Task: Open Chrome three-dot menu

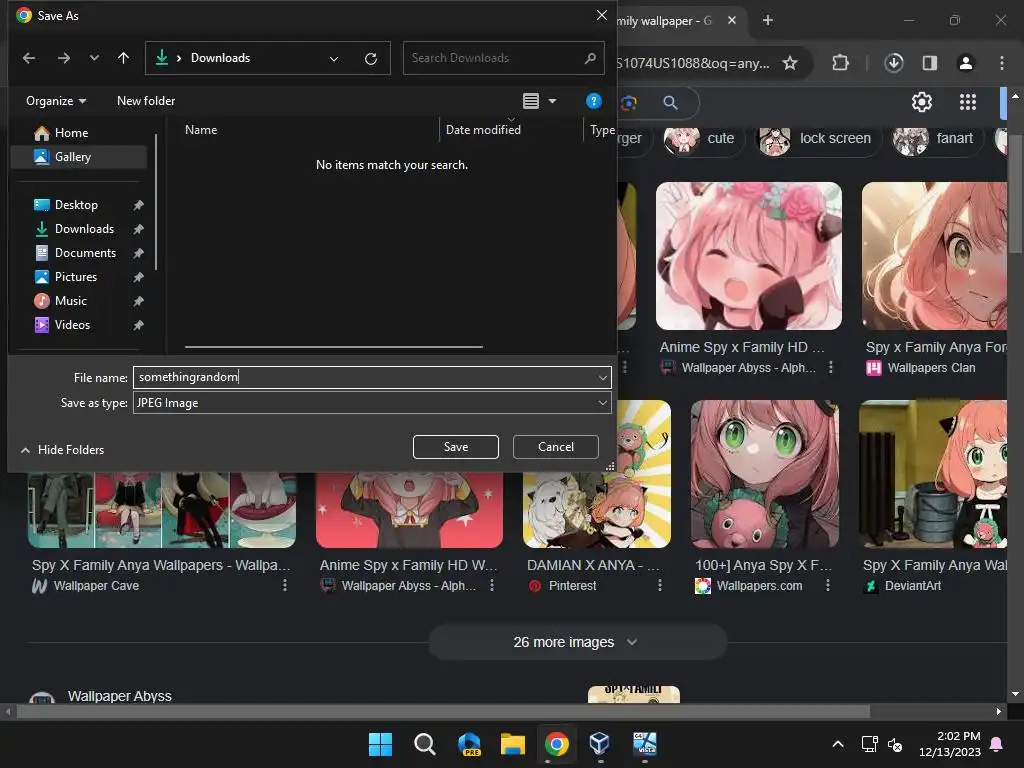Action: (x=1002, y=63)
